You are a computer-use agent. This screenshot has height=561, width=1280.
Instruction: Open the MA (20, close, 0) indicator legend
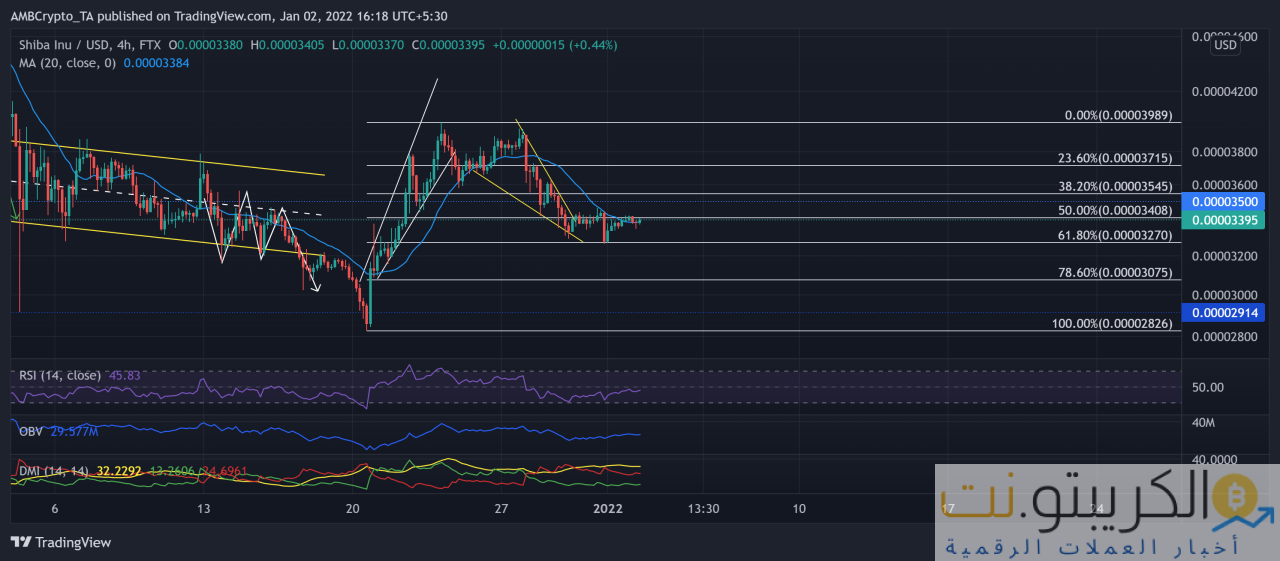(x=64, y=62)
